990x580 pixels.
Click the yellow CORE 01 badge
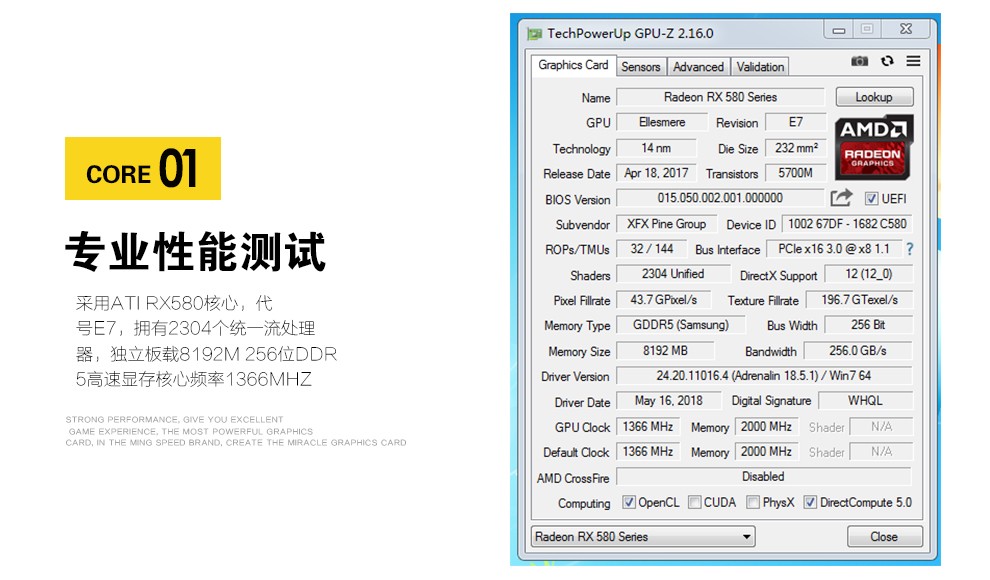[143, 169]
